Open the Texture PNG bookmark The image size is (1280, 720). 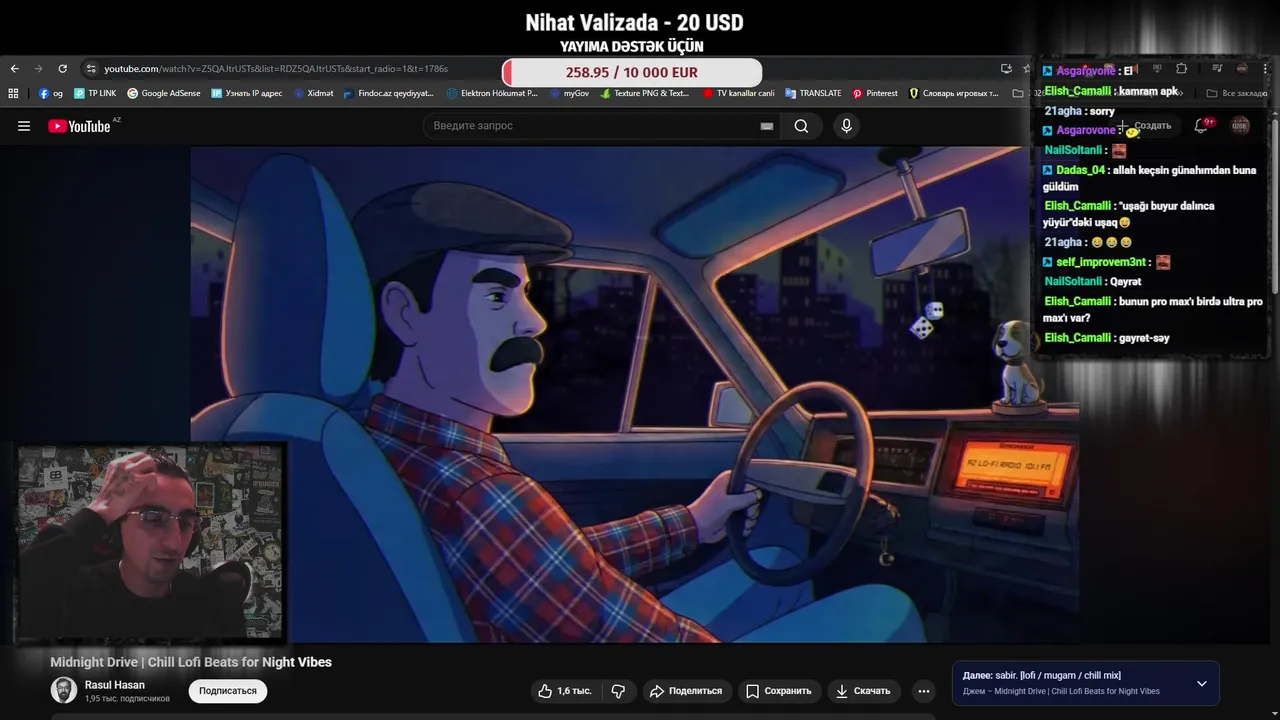point(645,93)
